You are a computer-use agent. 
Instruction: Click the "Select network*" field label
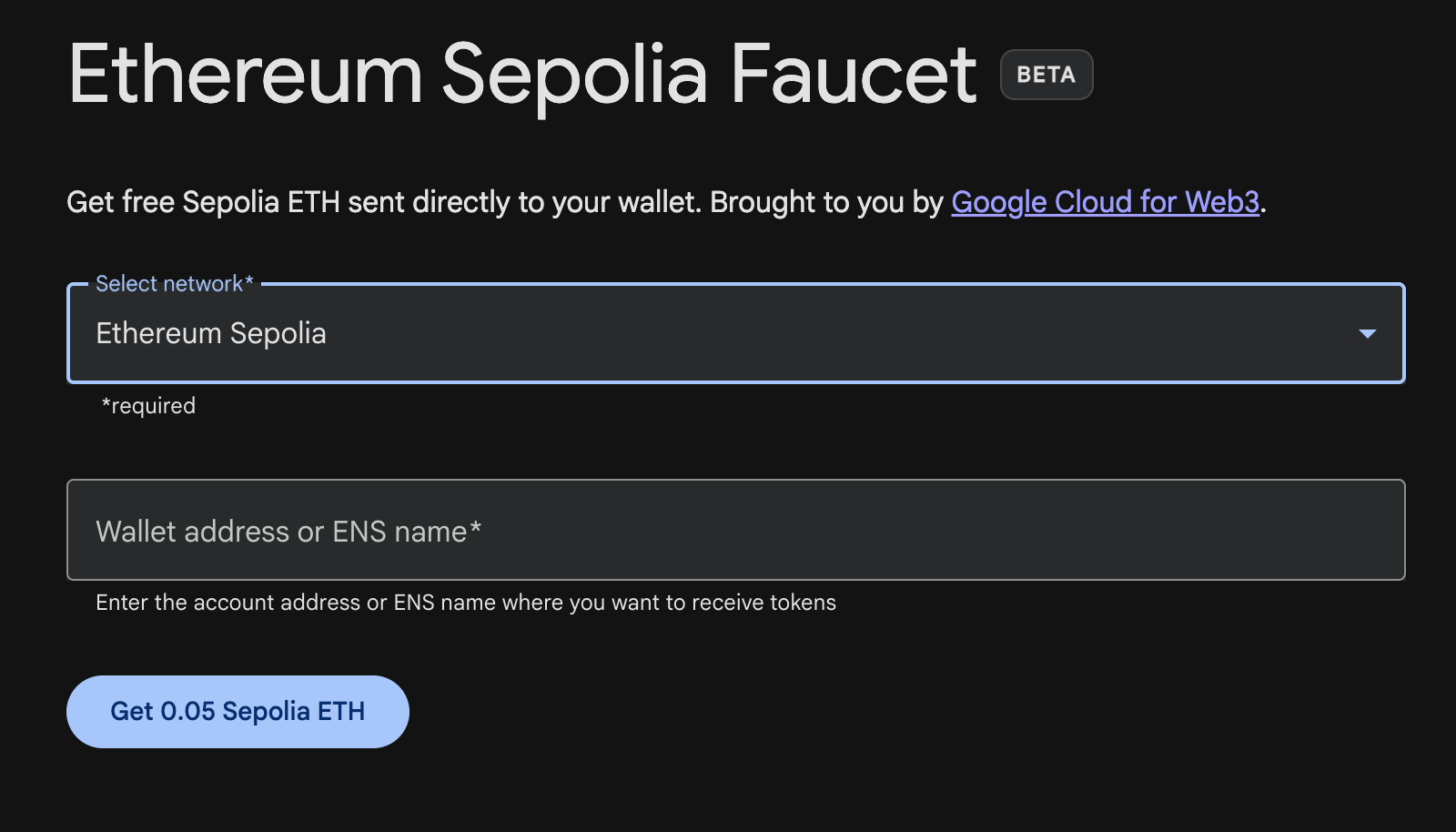pos(174,284)
